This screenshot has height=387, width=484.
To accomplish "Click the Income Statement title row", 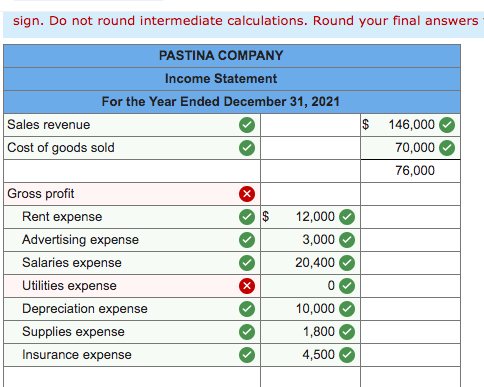I will (232, 79).
